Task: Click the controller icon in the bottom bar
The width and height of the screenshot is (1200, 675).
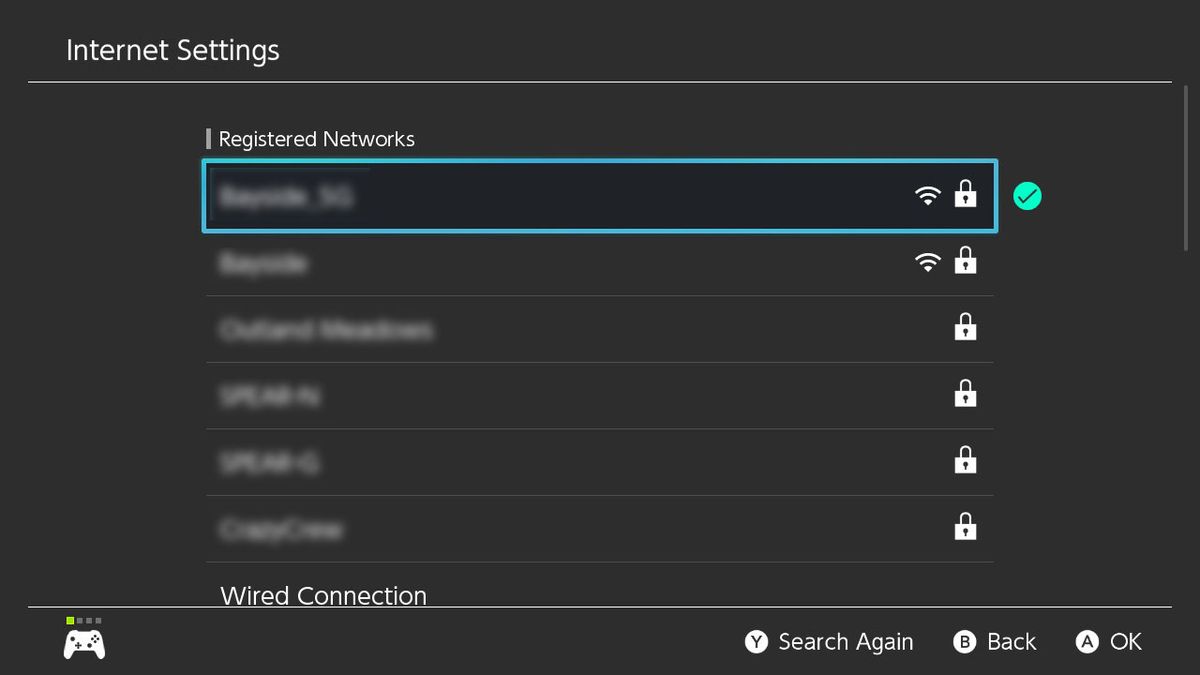Action: click(84, 644)
